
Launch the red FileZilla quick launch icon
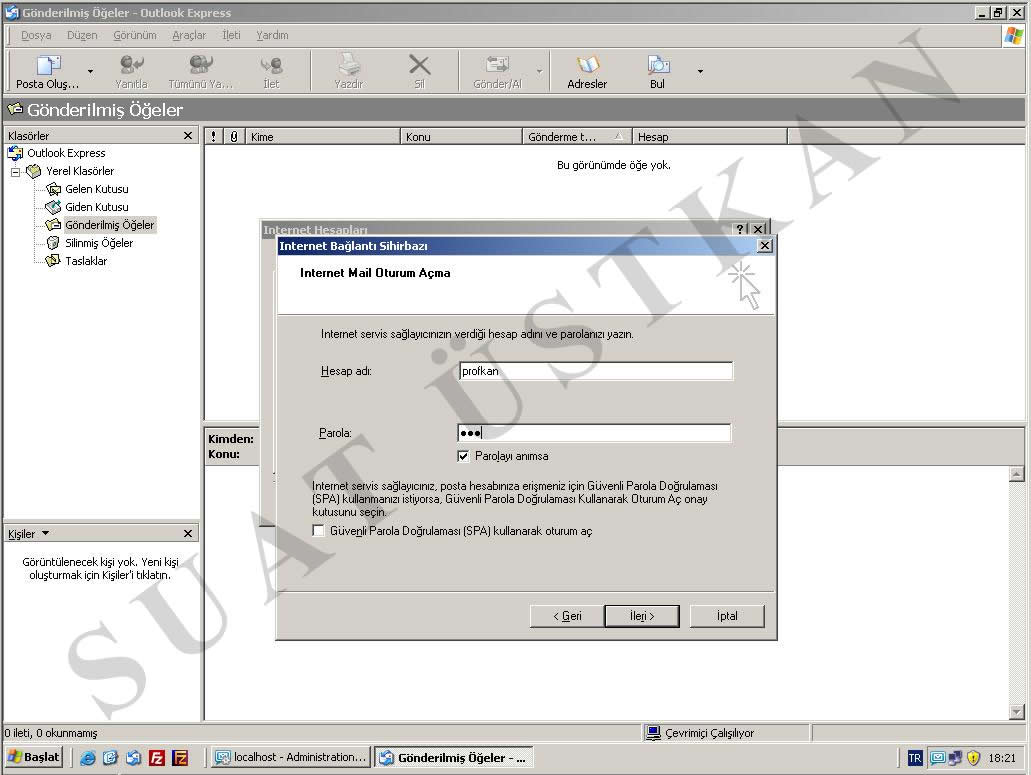[x=157, y=758]
